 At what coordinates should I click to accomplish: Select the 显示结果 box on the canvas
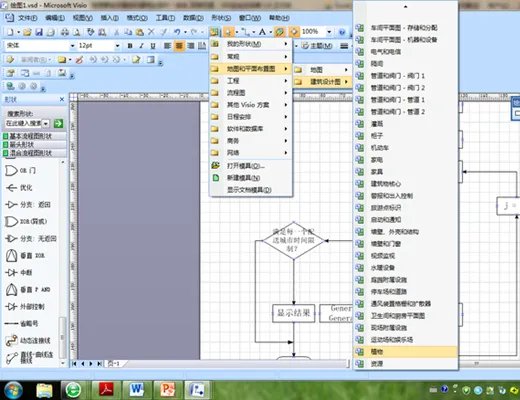coord(294,313)
